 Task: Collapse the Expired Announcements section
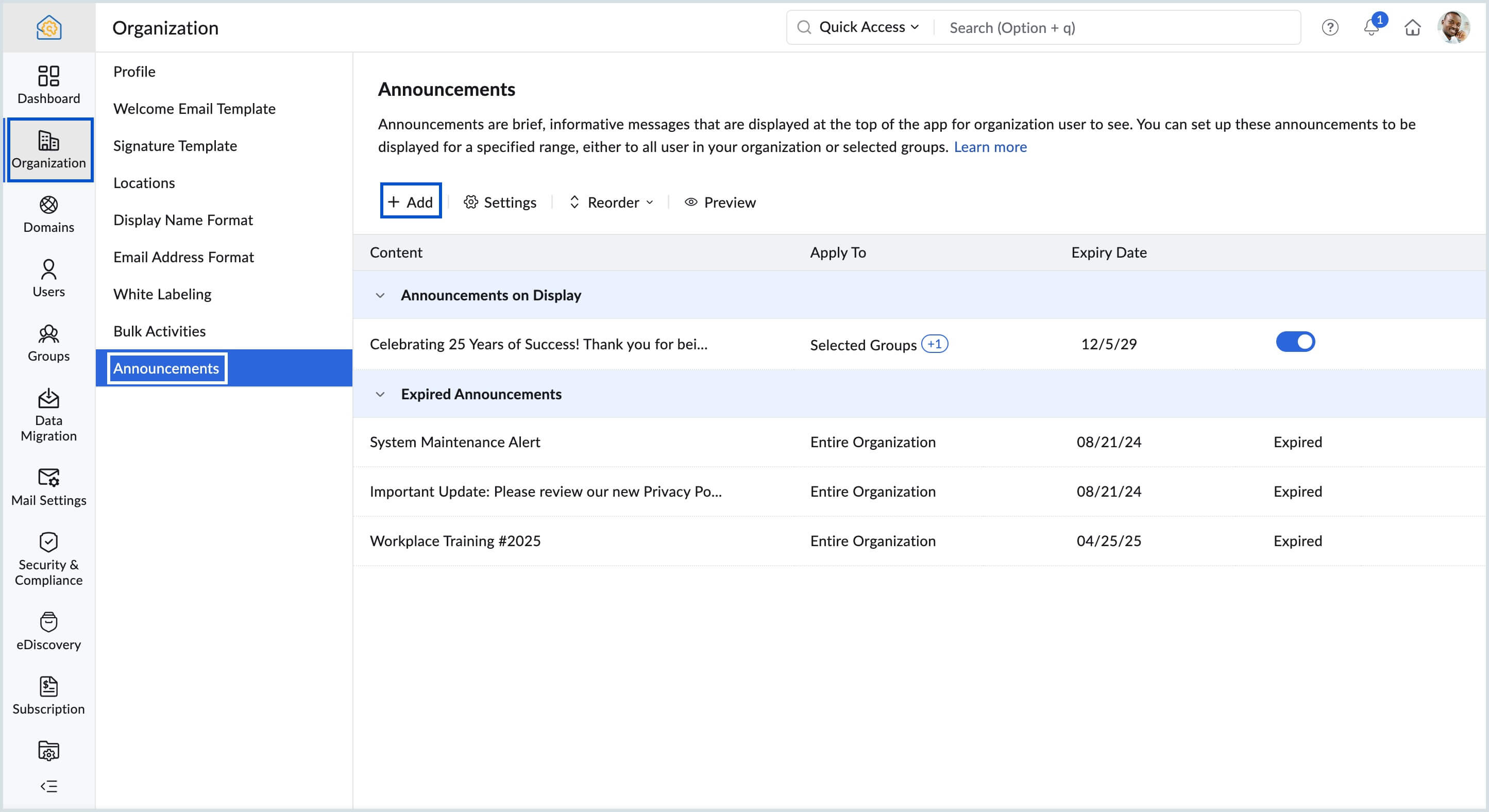click(380, 394)
